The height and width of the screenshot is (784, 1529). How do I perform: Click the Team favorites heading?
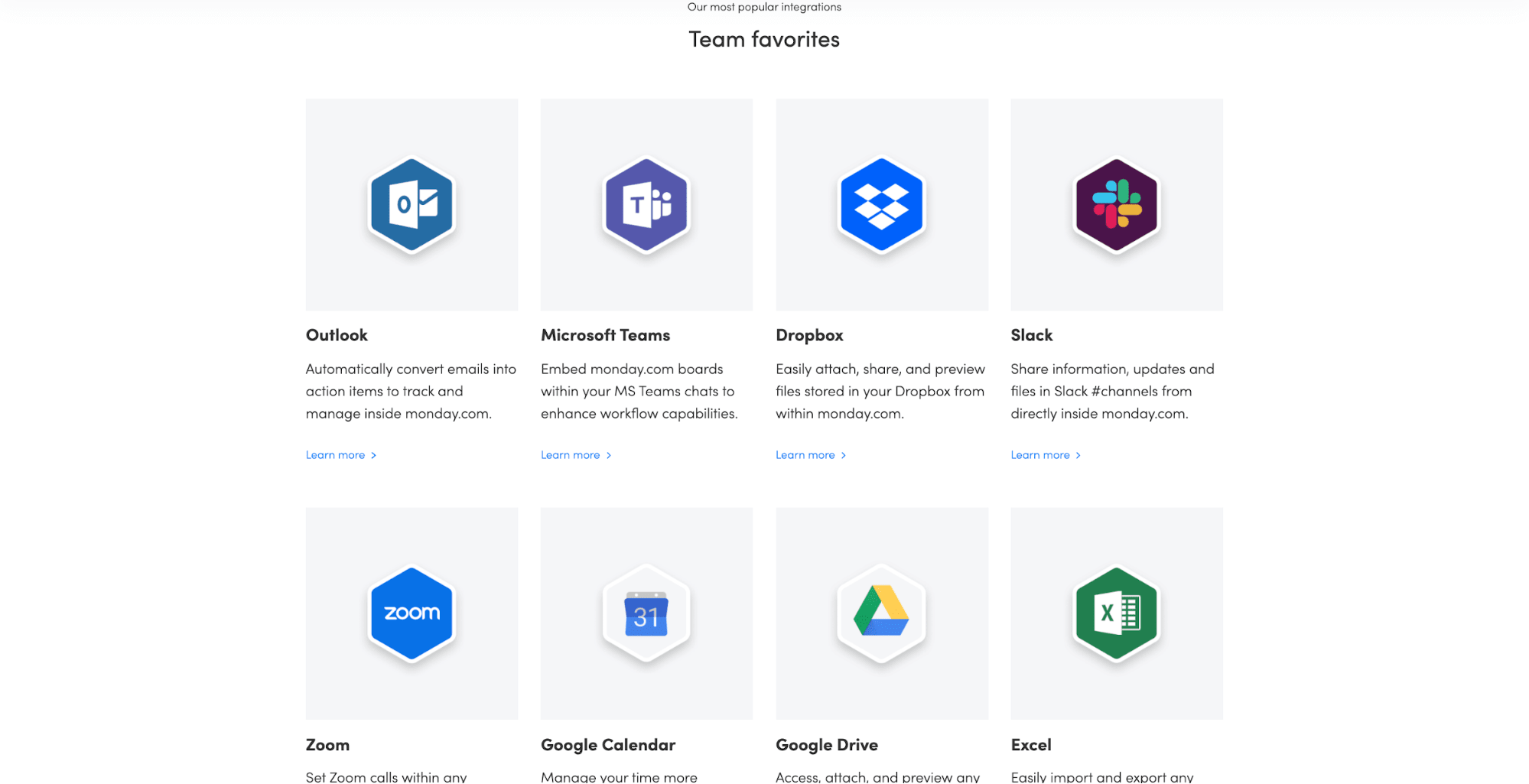pos(764,39)
